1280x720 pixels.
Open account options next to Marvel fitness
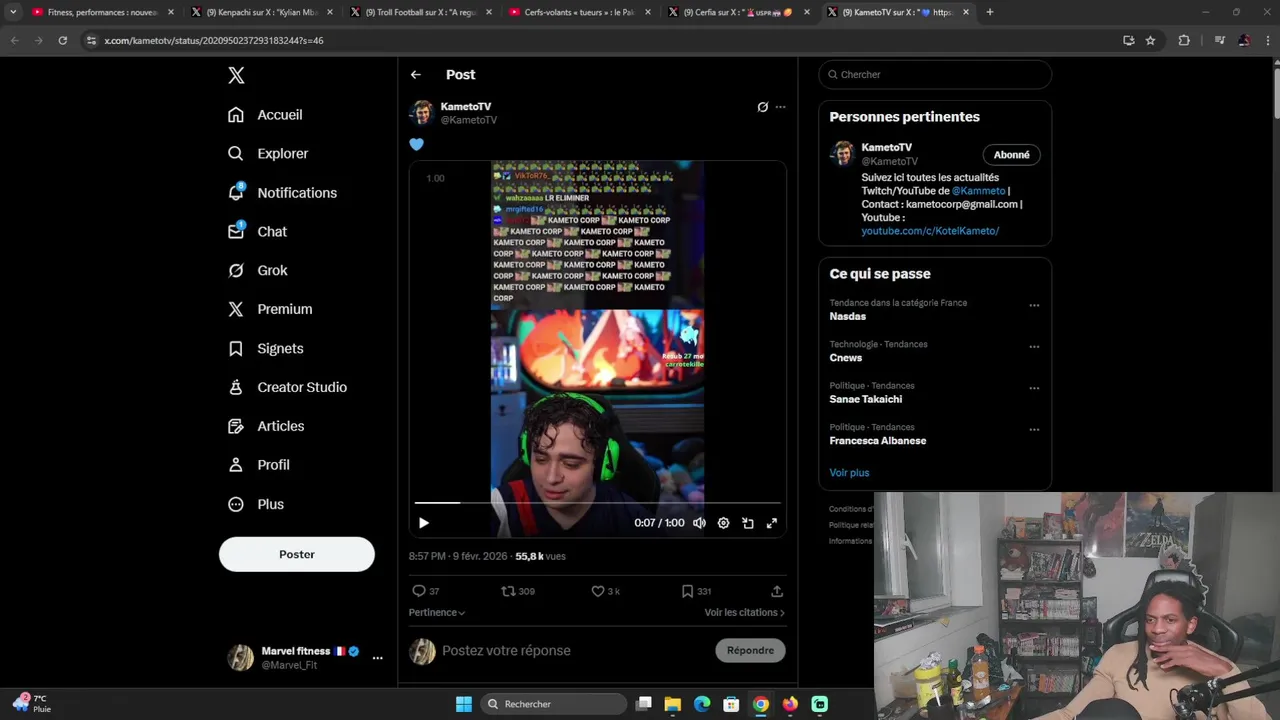point(377,658)
